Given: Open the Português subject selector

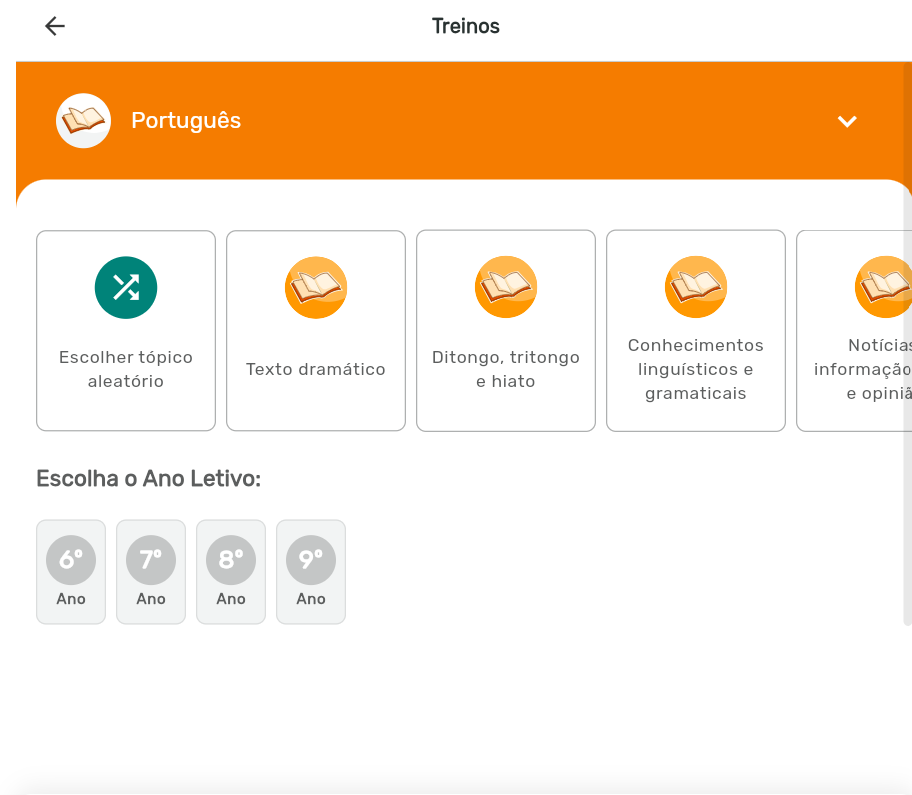Looking at the screenshot, I should point(186,121).
